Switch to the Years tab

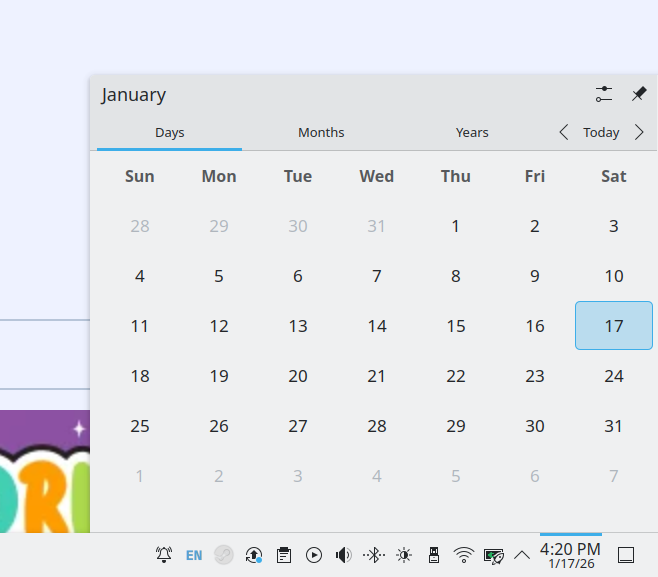[x=472, y=133]
